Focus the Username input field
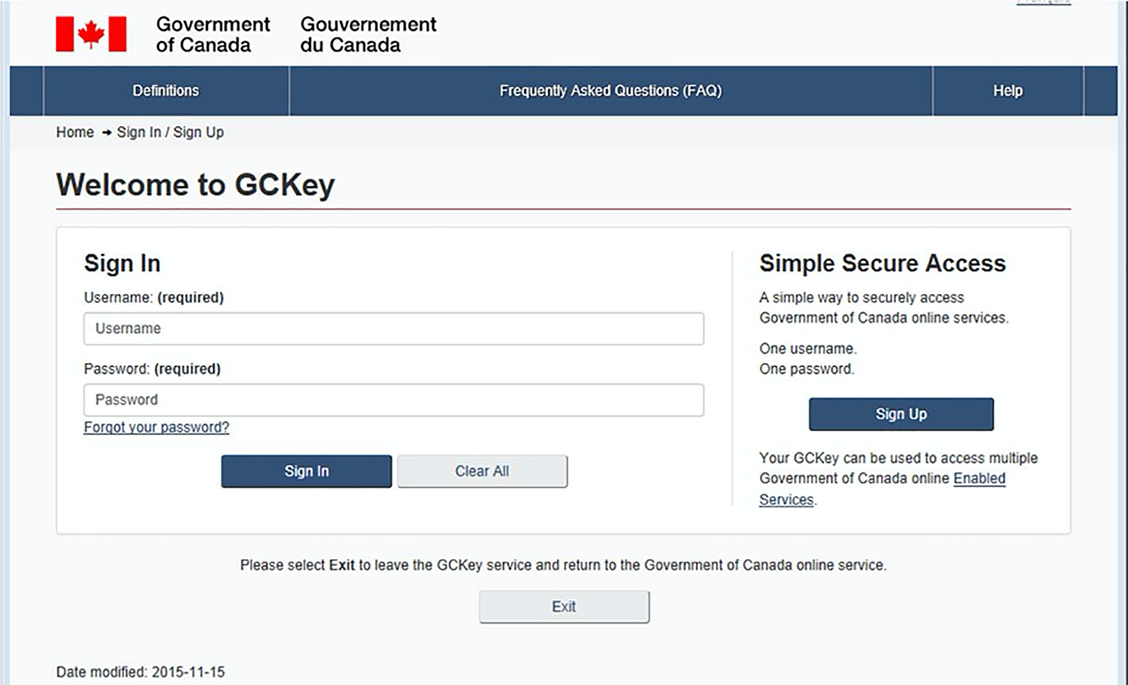1128x685 pixels. coord(393,329)
